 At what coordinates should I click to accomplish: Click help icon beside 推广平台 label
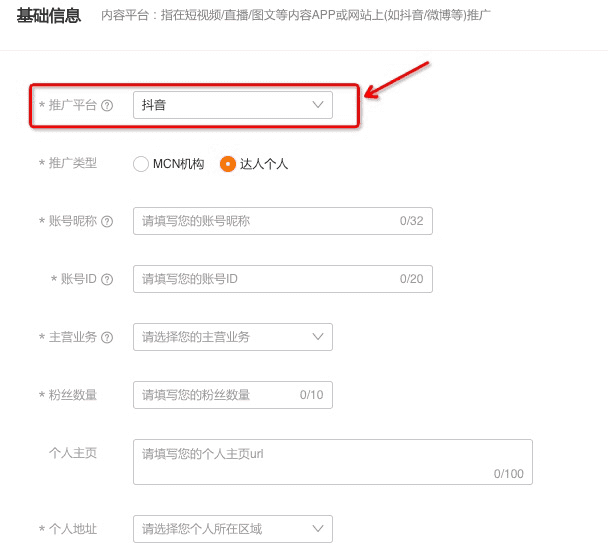pos(107,105)
